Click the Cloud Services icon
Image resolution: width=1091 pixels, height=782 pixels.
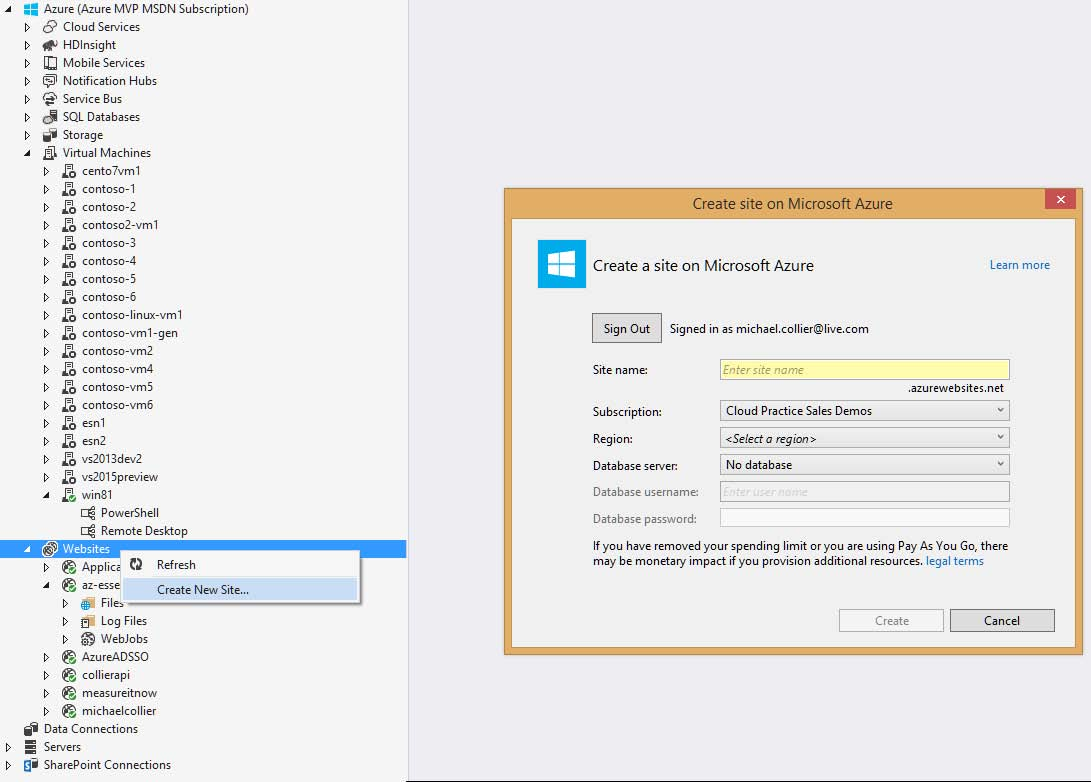coord(50,27)
